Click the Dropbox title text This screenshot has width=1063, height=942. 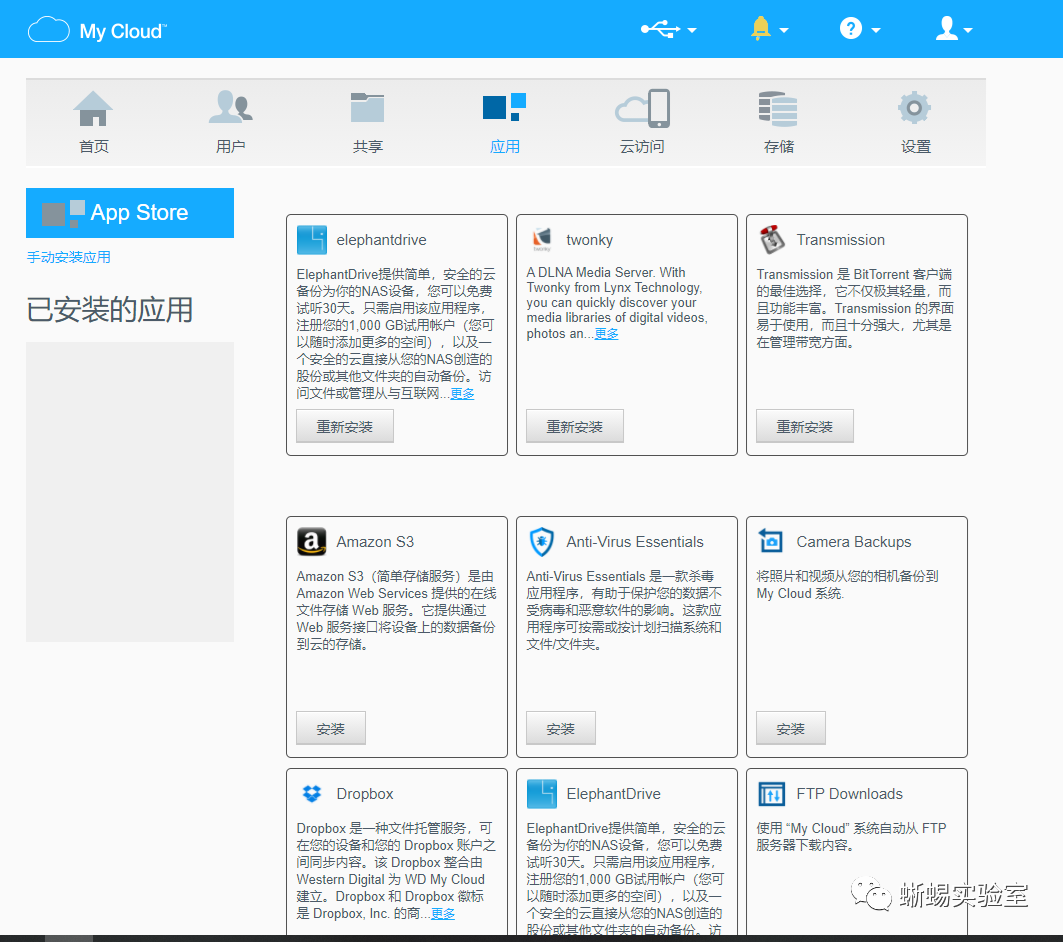click(365, 794)
